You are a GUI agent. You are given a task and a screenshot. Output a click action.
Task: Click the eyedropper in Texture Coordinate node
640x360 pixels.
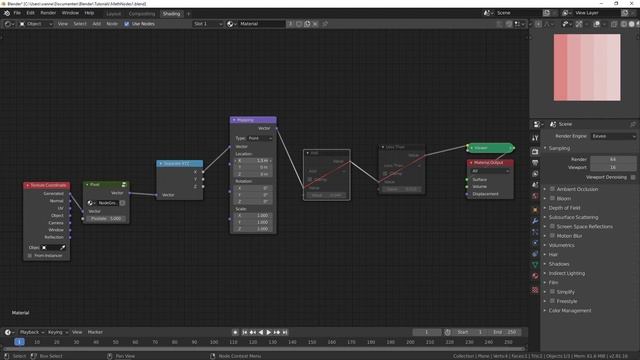coord(62,247)
